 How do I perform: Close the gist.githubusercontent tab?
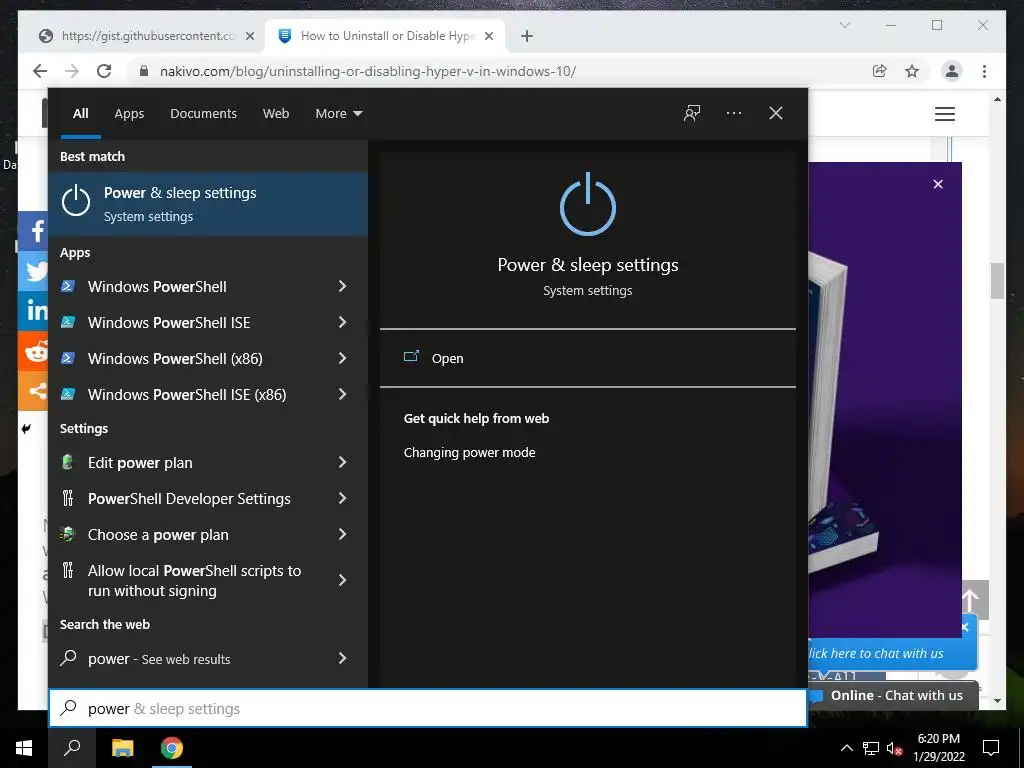click(x=249, y=36)
